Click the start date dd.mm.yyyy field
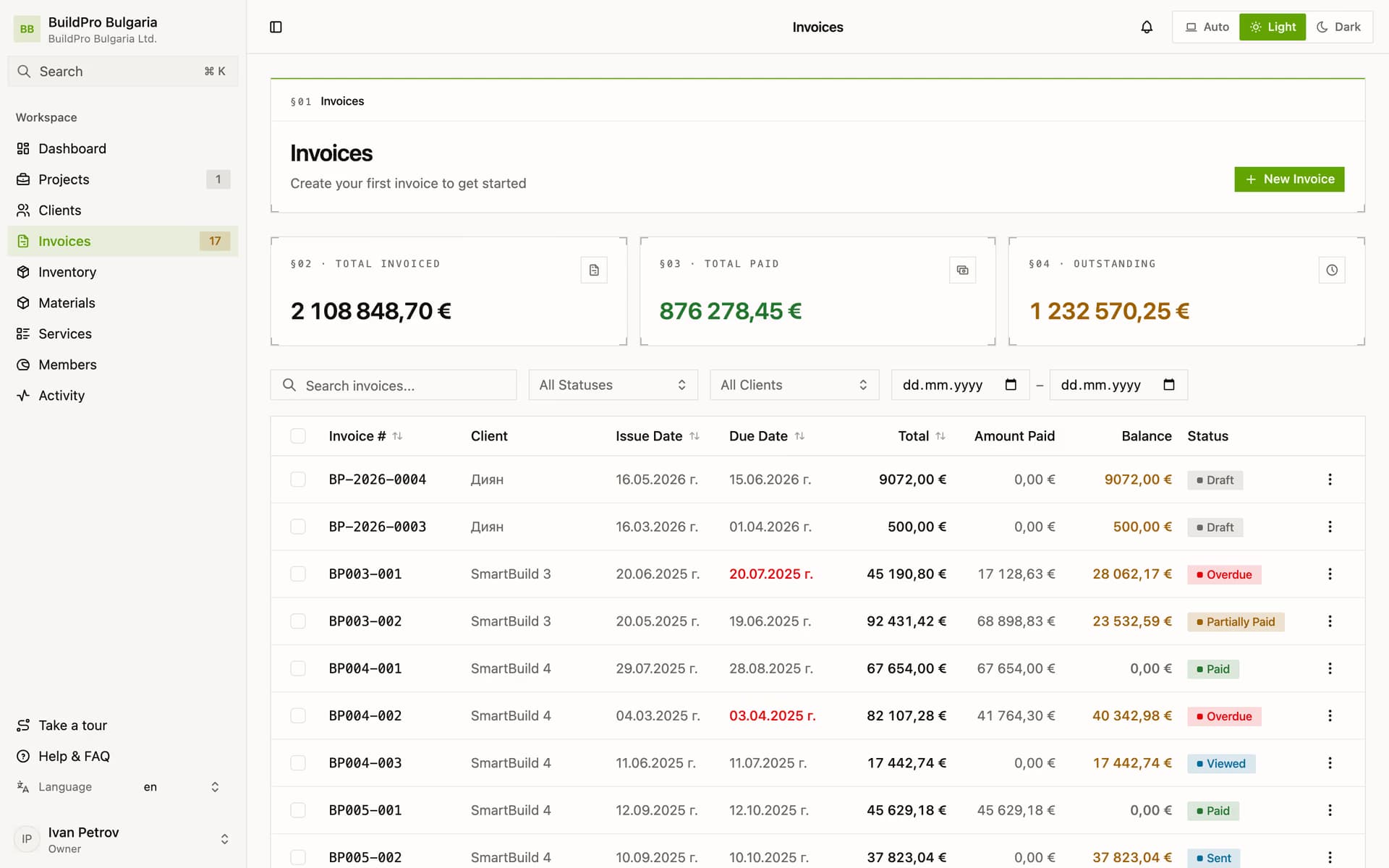This screenshot has width=1389, height=868. click(x=960, y=385)
